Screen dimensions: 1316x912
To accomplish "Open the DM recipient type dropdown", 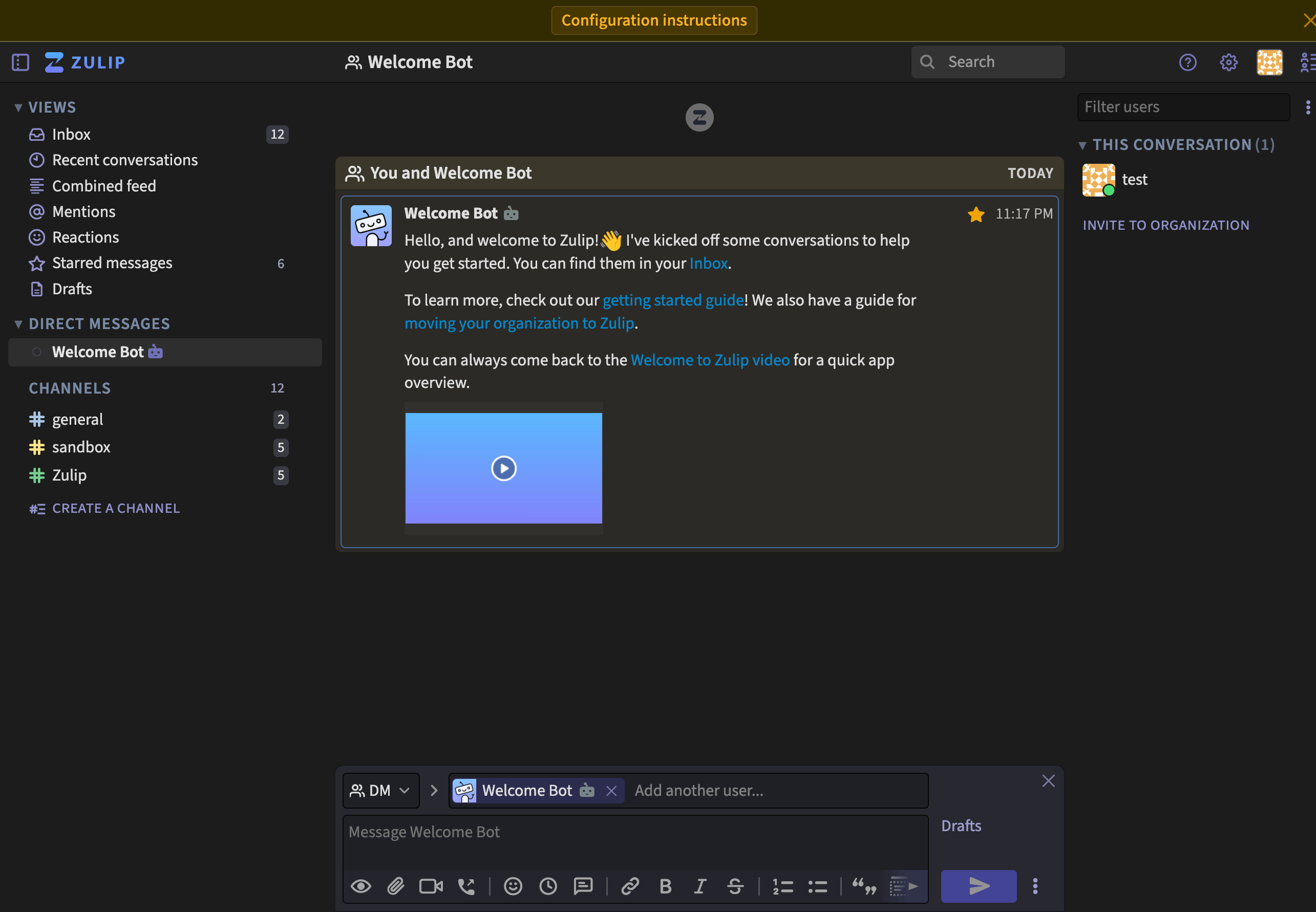I will 381,791.
